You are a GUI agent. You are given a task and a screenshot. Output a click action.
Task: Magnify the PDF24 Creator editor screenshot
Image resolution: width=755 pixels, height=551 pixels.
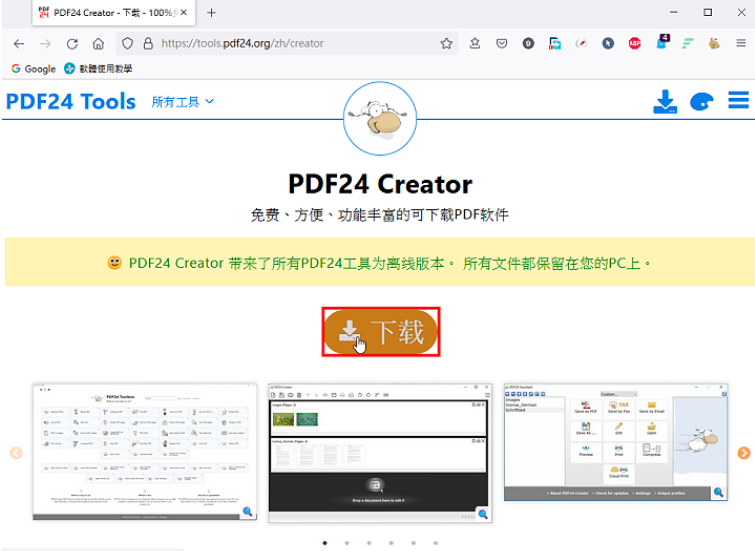(483, 514)
